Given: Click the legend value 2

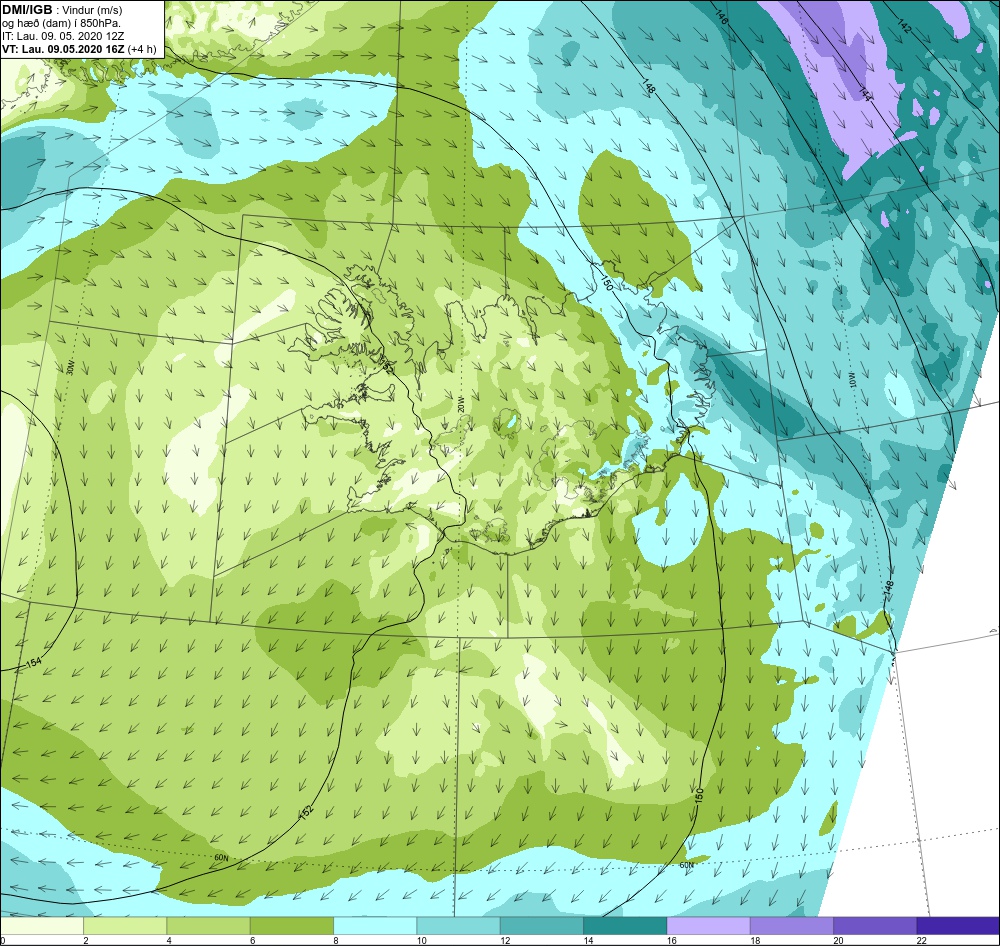Looking at the screenshot, I should point(85,940).
